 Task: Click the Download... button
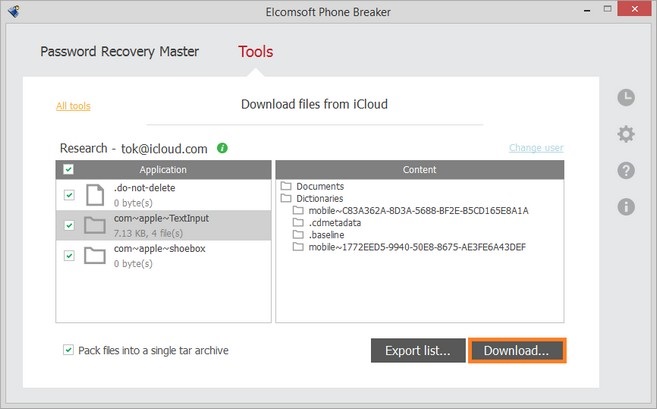[x=516, y=351]
